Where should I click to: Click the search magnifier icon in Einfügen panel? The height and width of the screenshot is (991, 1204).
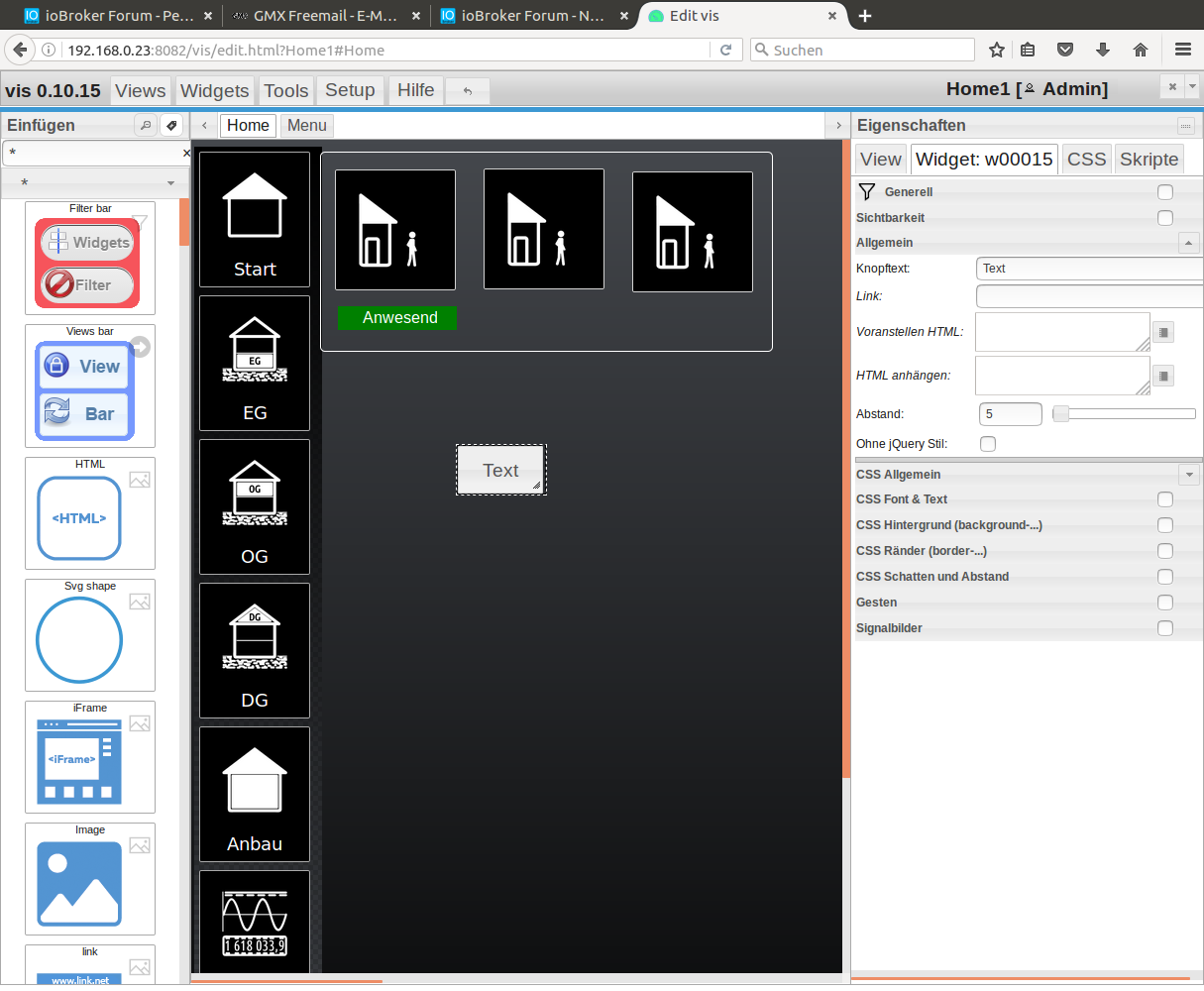(x=146, y=126)
